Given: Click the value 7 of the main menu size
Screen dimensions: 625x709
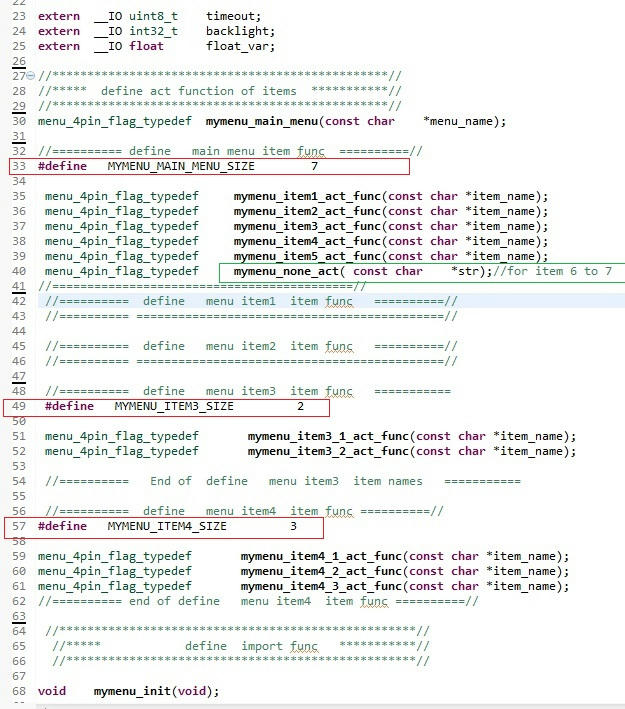Looking at the screenshot, I should (314, 166).
